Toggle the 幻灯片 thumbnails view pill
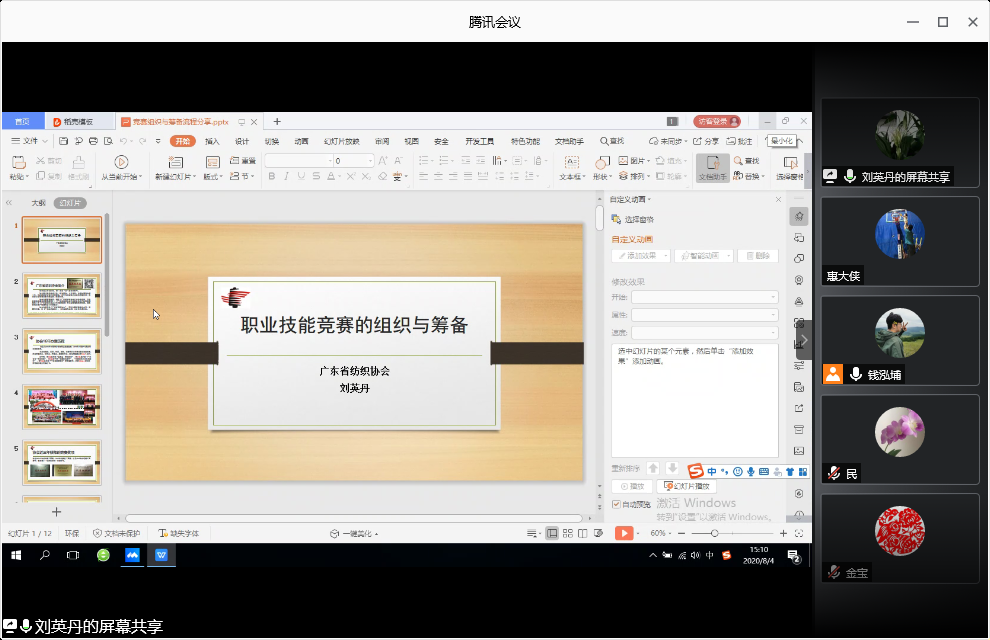The height and width of the screenshot is (640, 990). [x=69, y=203]
